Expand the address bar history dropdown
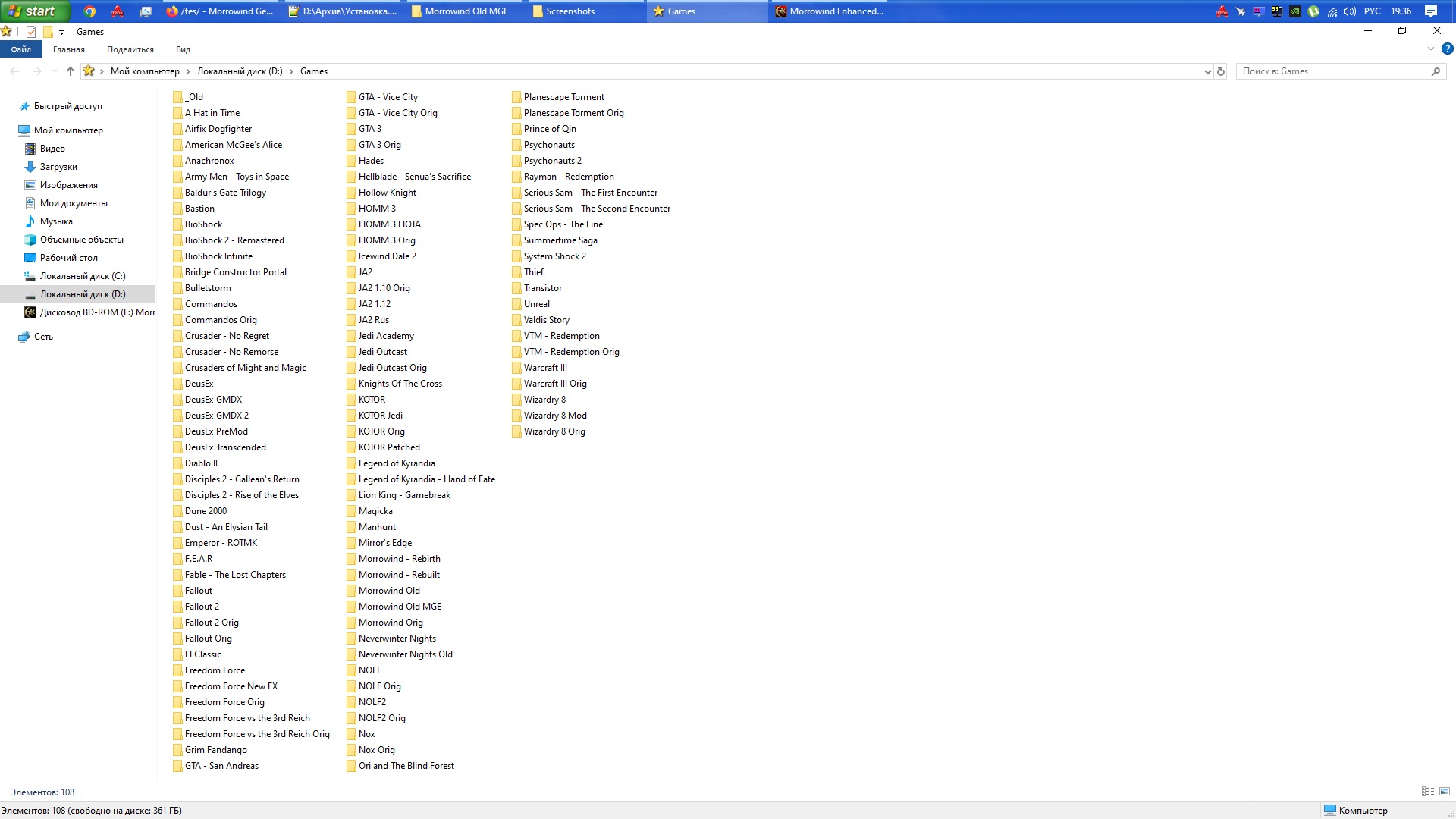This screenshot has height=819, width=1456. click(1207, 71)
